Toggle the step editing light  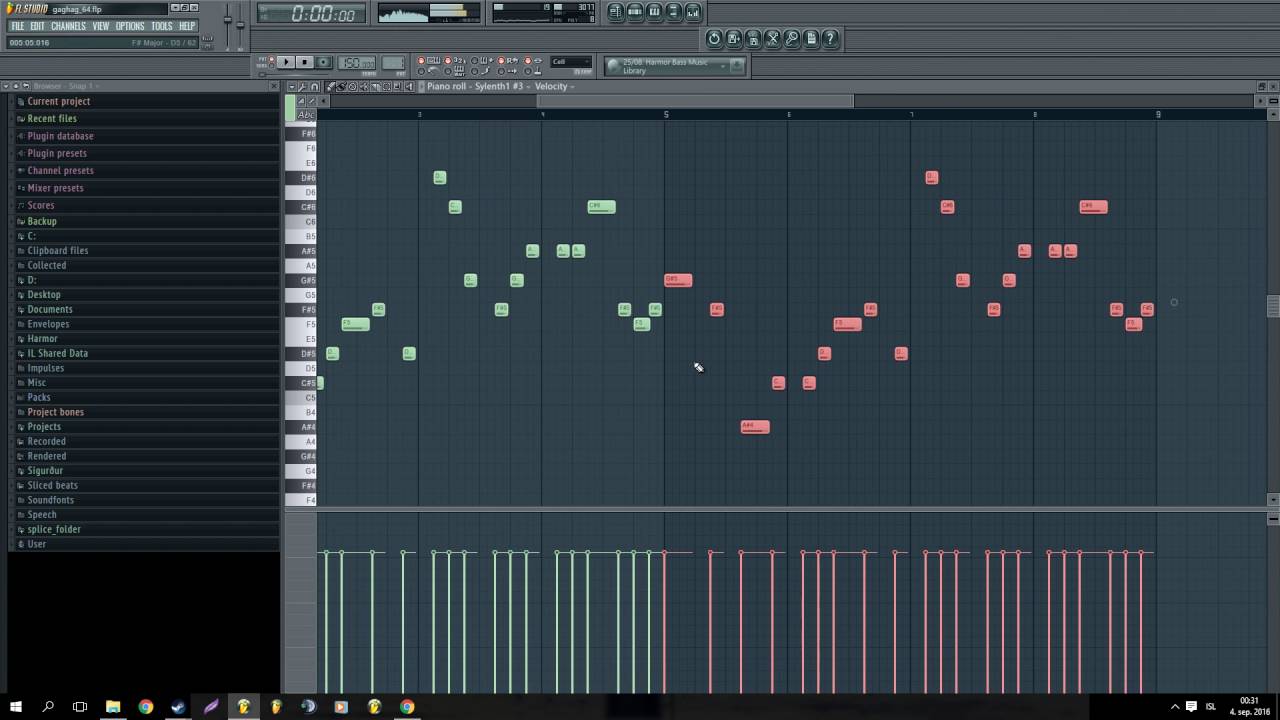tap(474, 71)
